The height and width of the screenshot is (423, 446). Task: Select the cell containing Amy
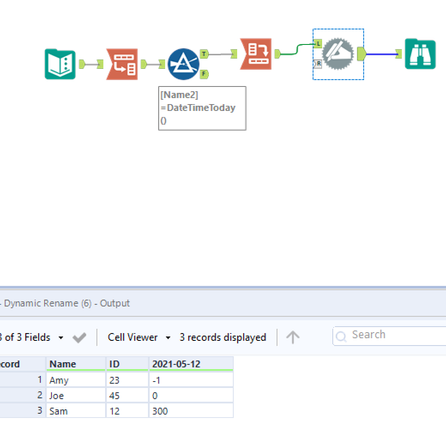[76, 380]
